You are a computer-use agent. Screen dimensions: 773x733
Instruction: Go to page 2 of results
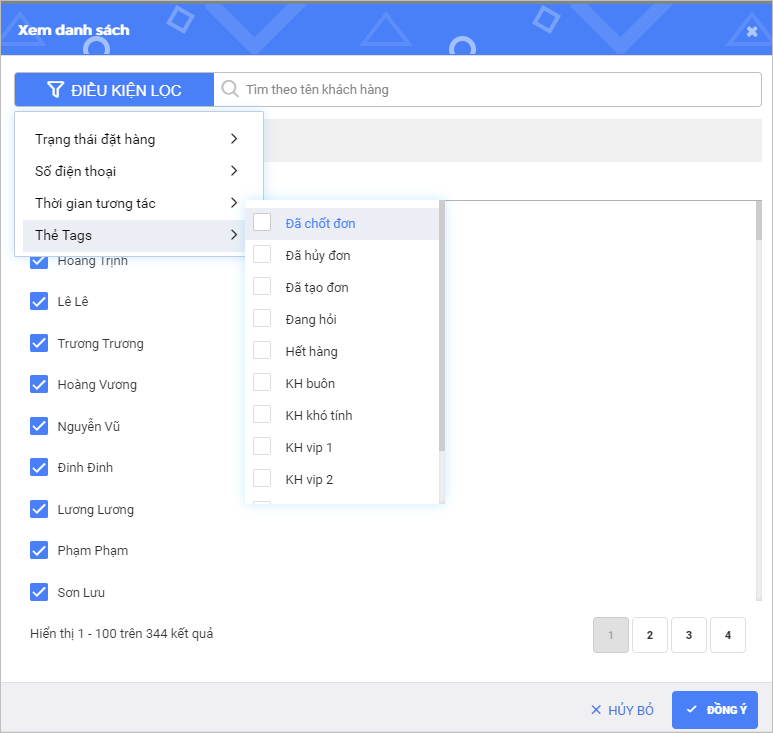pyautogui.click(x=650, y=635)
